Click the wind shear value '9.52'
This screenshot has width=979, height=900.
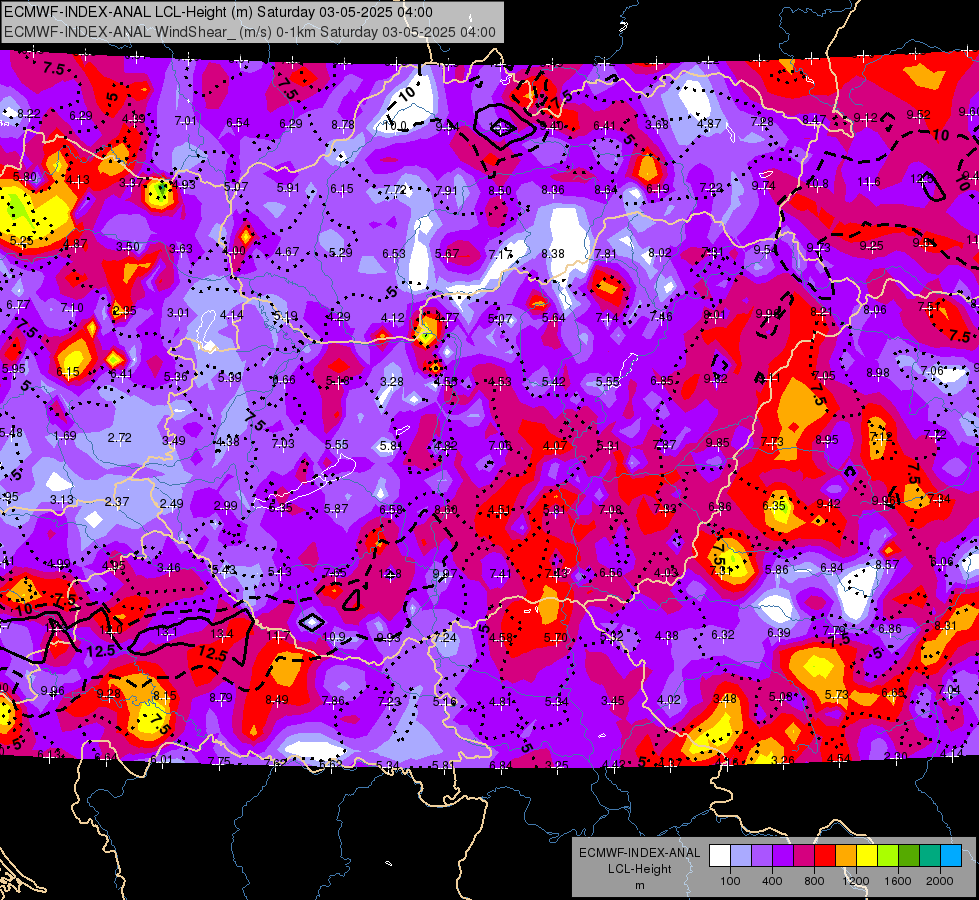coord(918,115)
